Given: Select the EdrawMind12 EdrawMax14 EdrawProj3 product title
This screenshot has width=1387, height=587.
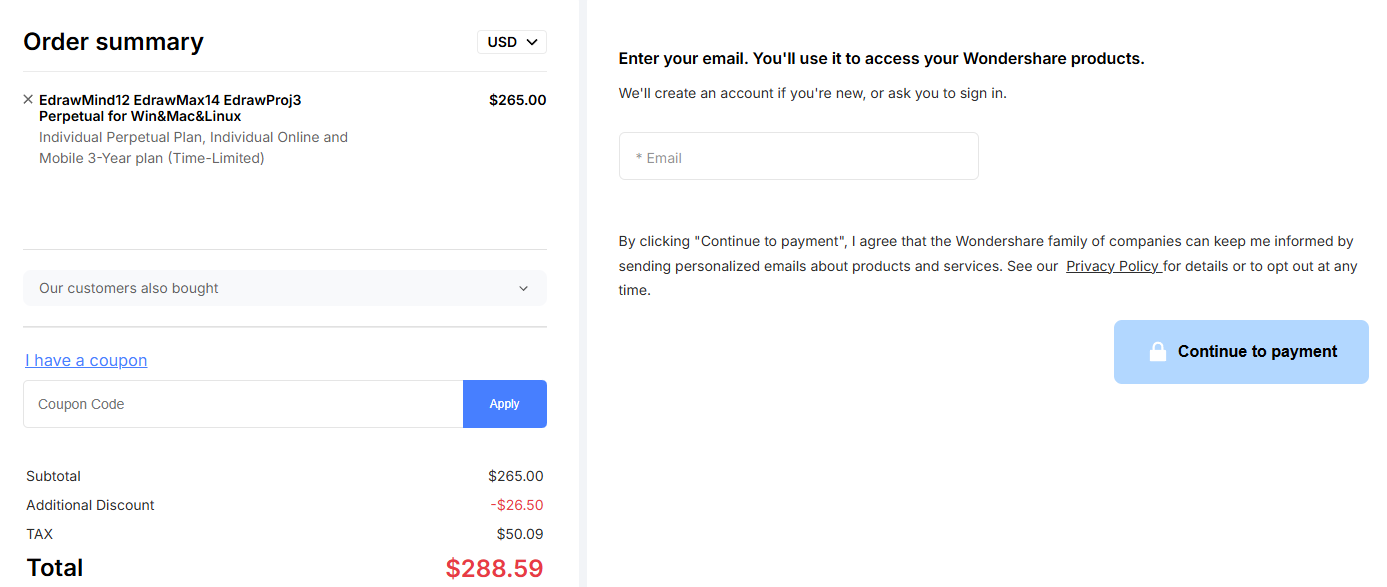Looking at the screenshot, I should tap(170, 107).
